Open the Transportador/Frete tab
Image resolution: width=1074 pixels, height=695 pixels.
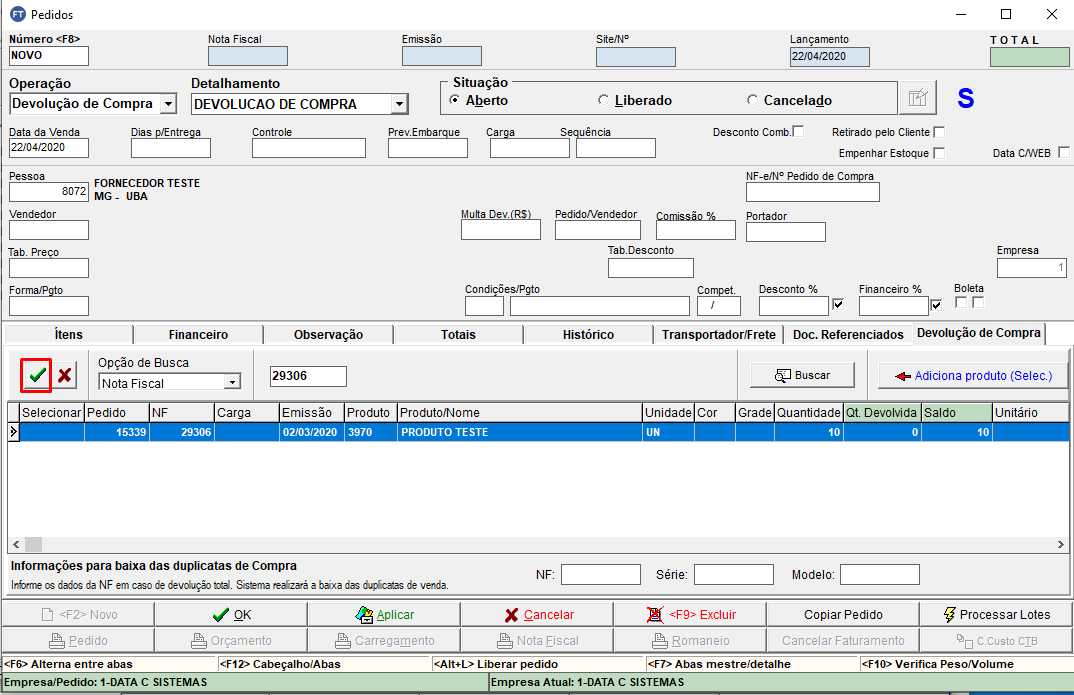[718, 334]
